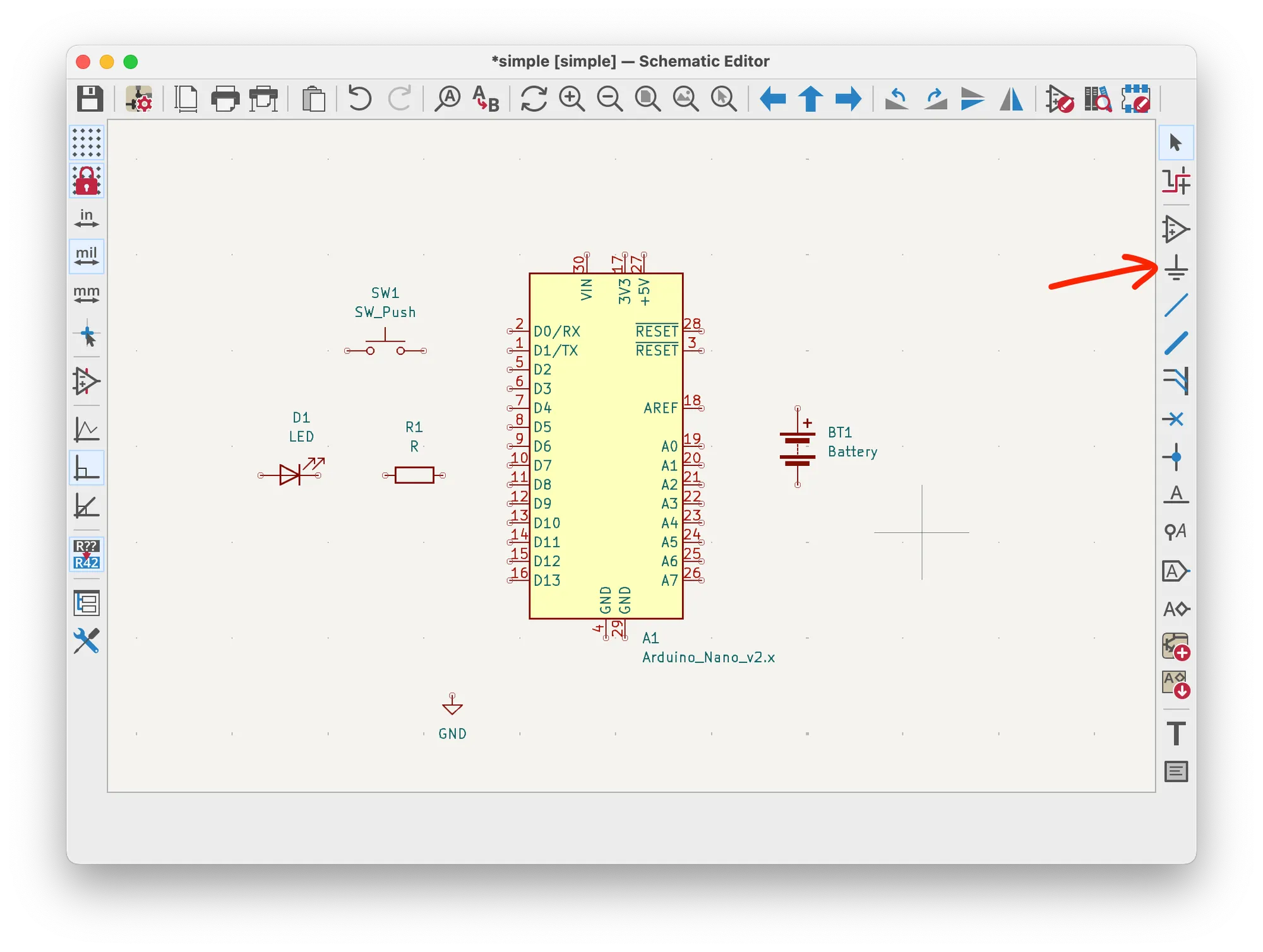Activate zoom to selection tool
Image resolution: width=1263 pixels, height=952 pixels.
(724, 99)
